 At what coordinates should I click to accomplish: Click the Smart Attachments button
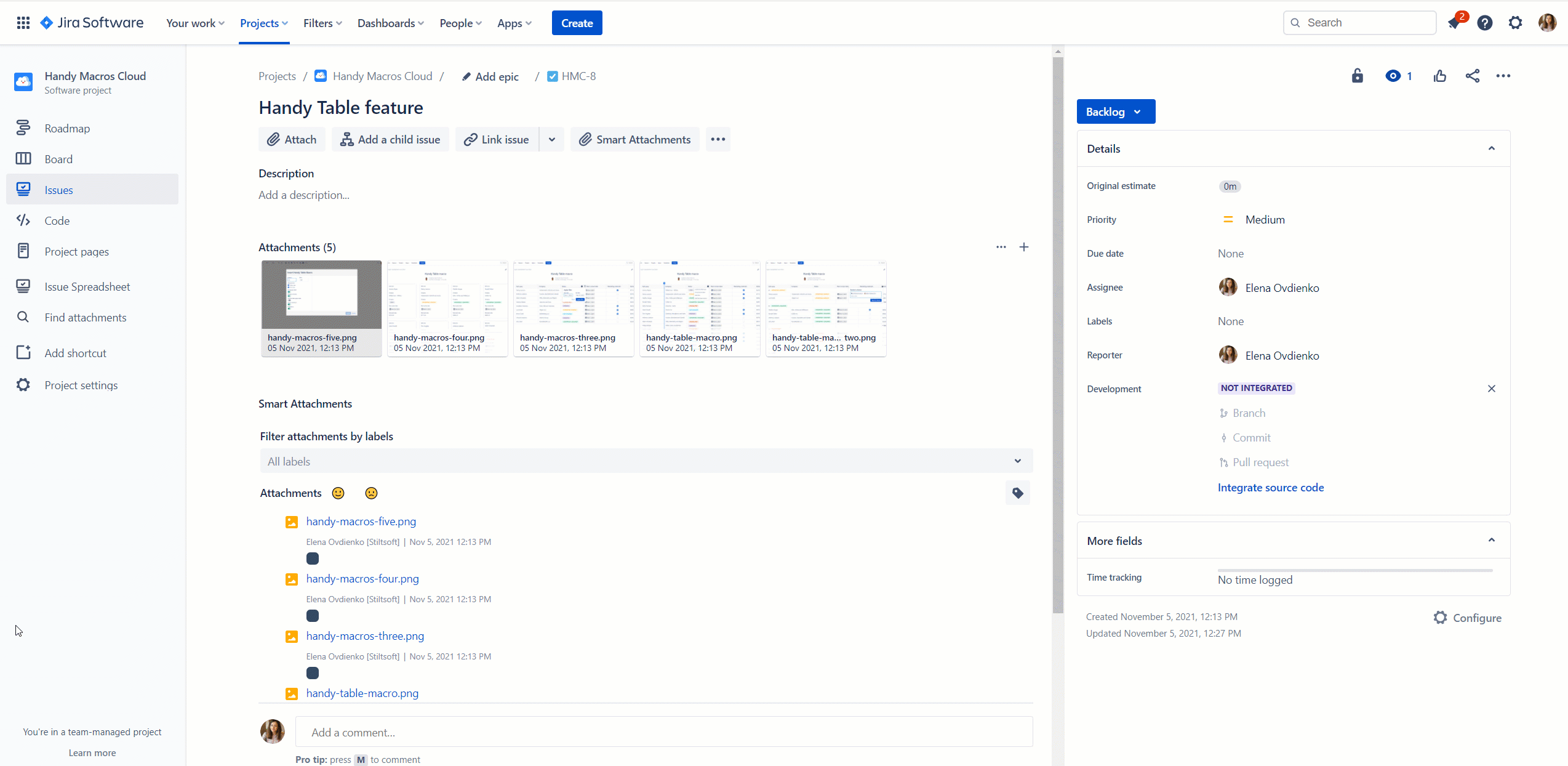pos(635,139)
